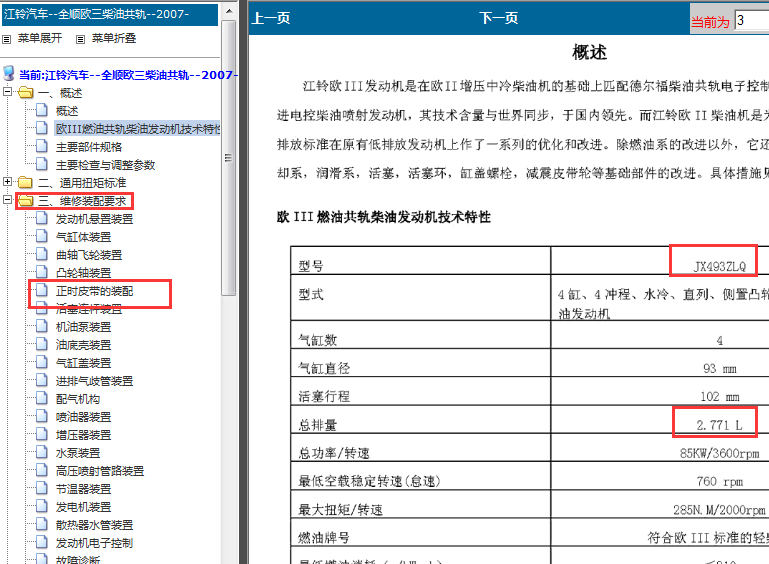Click the page icon beside 气缸盖装置
Image resolution: width=769 pixels, height=564 pixels.
click(x=42, y=362)
